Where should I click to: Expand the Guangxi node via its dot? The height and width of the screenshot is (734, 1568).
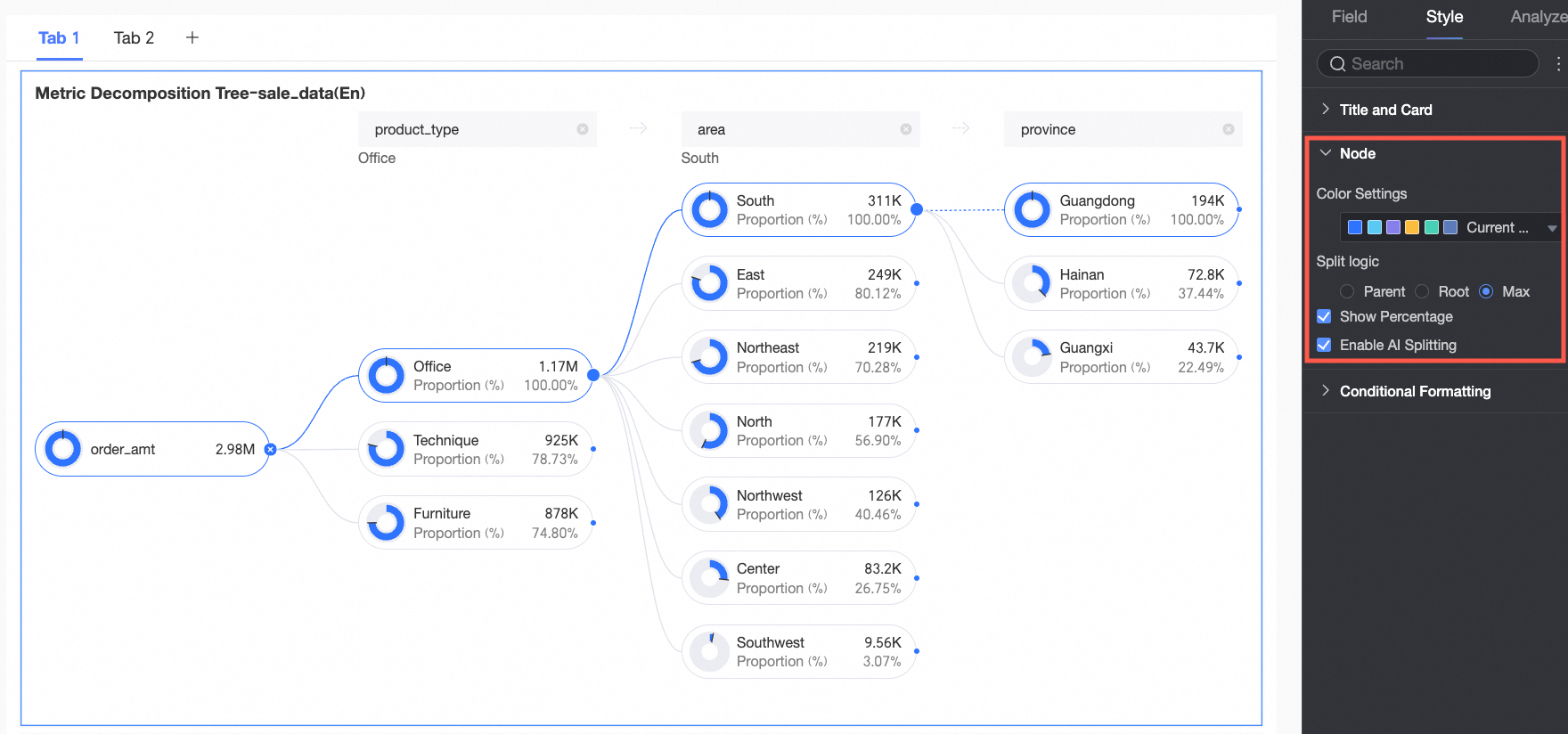click(1239, 357)
